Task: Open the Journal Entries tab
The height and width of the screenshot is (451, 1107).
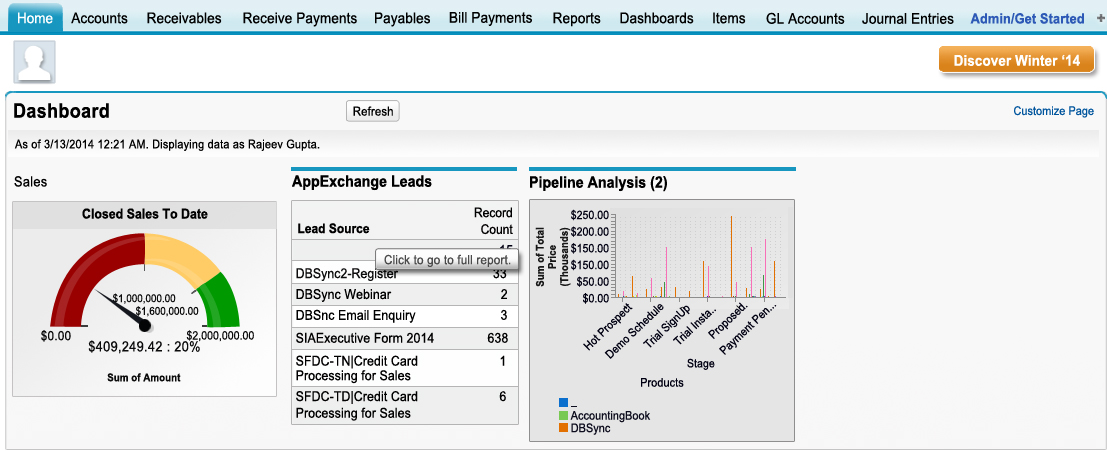Action: pyautogui.click(x=908, y=18)
